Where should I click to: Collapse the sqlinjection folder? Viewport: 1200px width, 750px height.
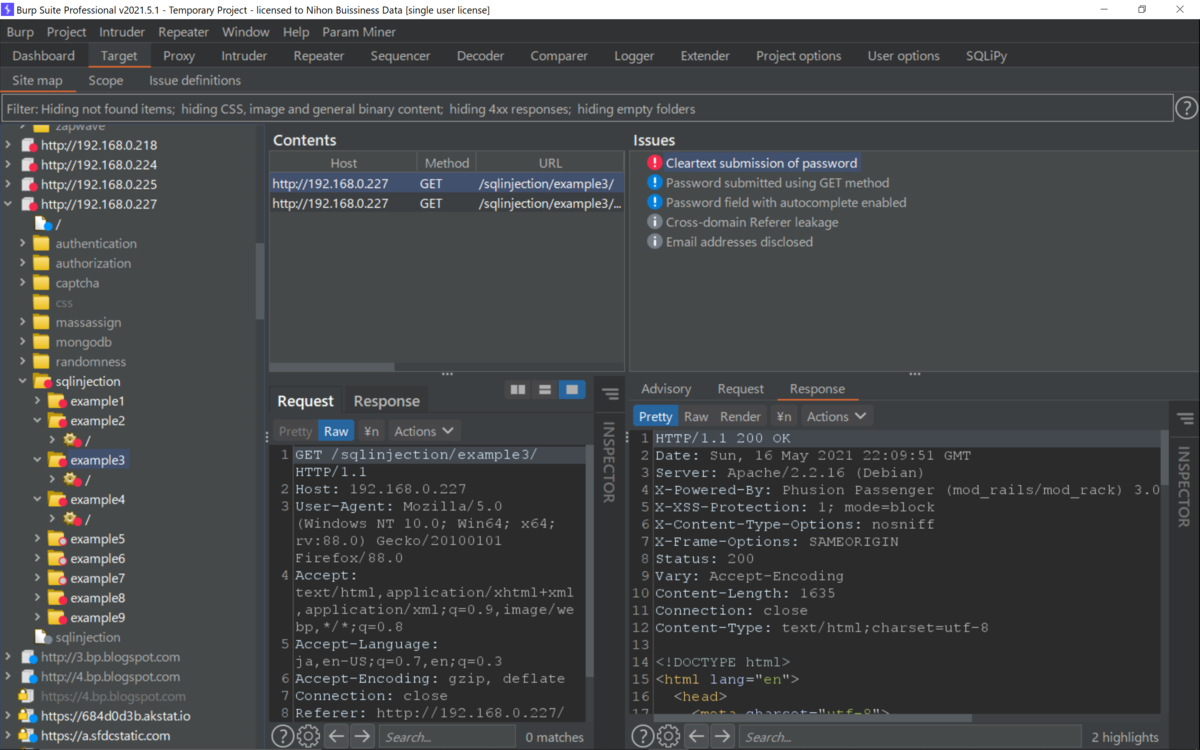23,381
